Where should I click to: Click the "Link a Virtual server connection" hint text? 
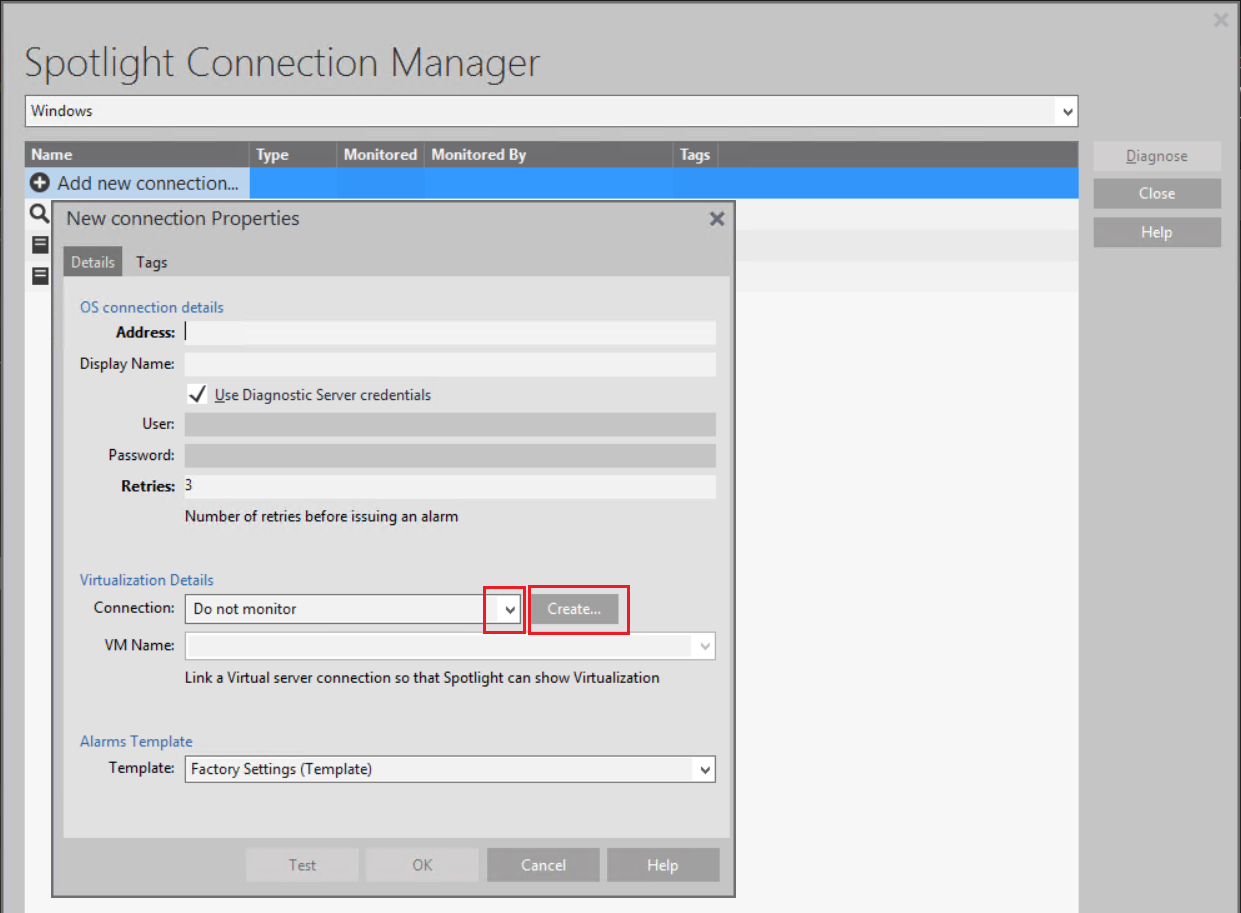tap(422, 677)
